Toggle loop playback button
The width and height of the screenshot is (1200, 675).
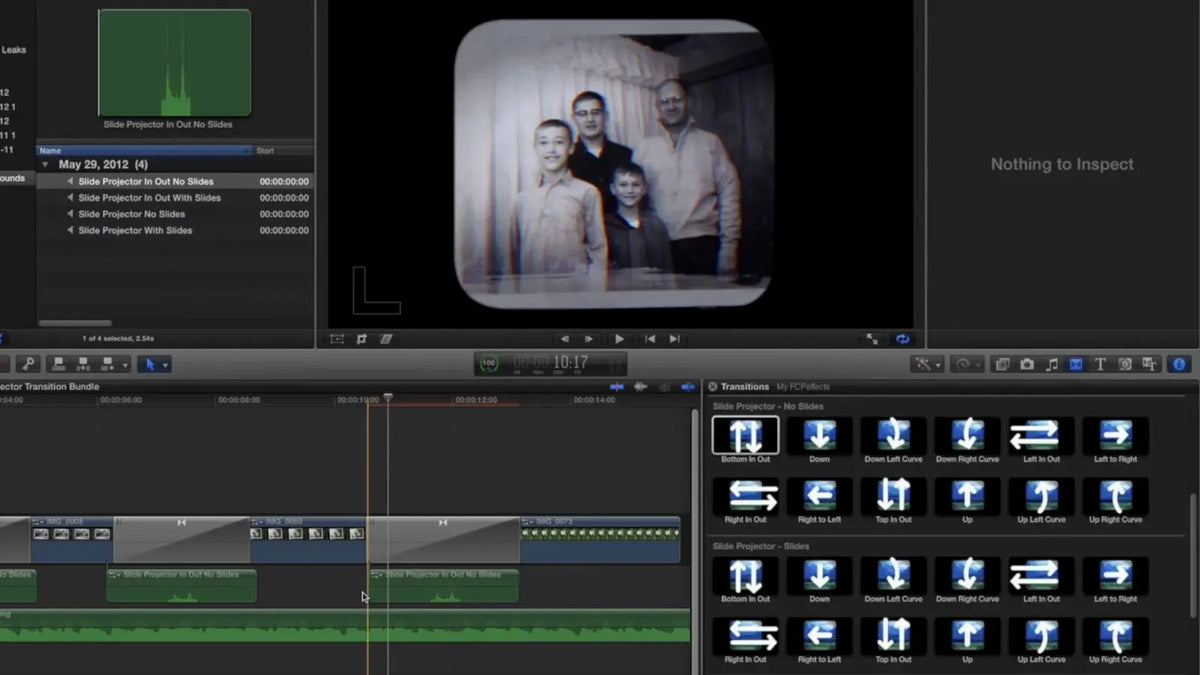(x=903, y=339)
